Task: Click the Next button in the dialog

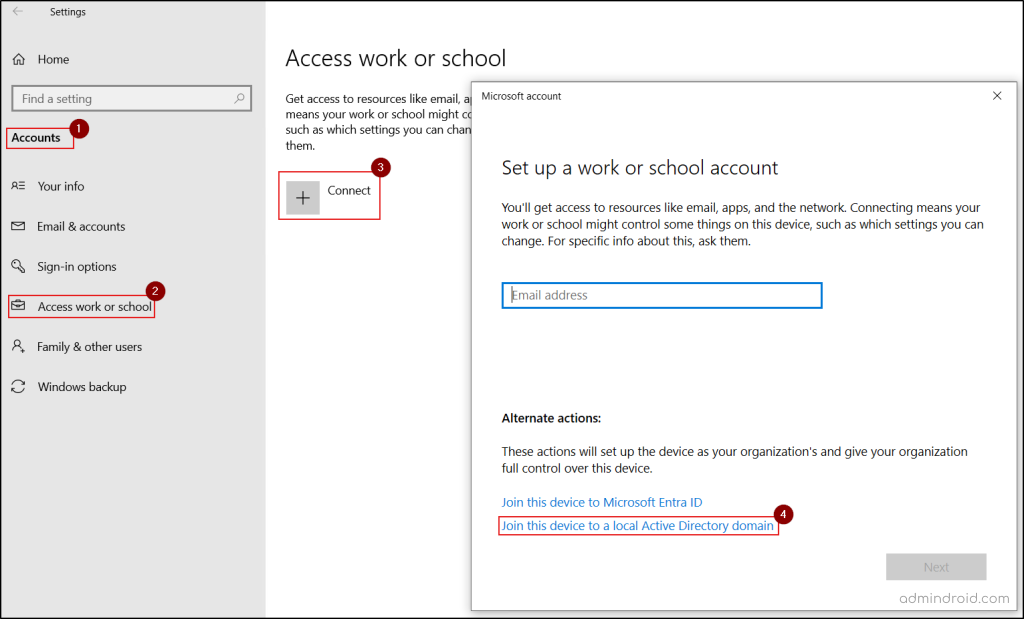Action: [x=936, y=567]
